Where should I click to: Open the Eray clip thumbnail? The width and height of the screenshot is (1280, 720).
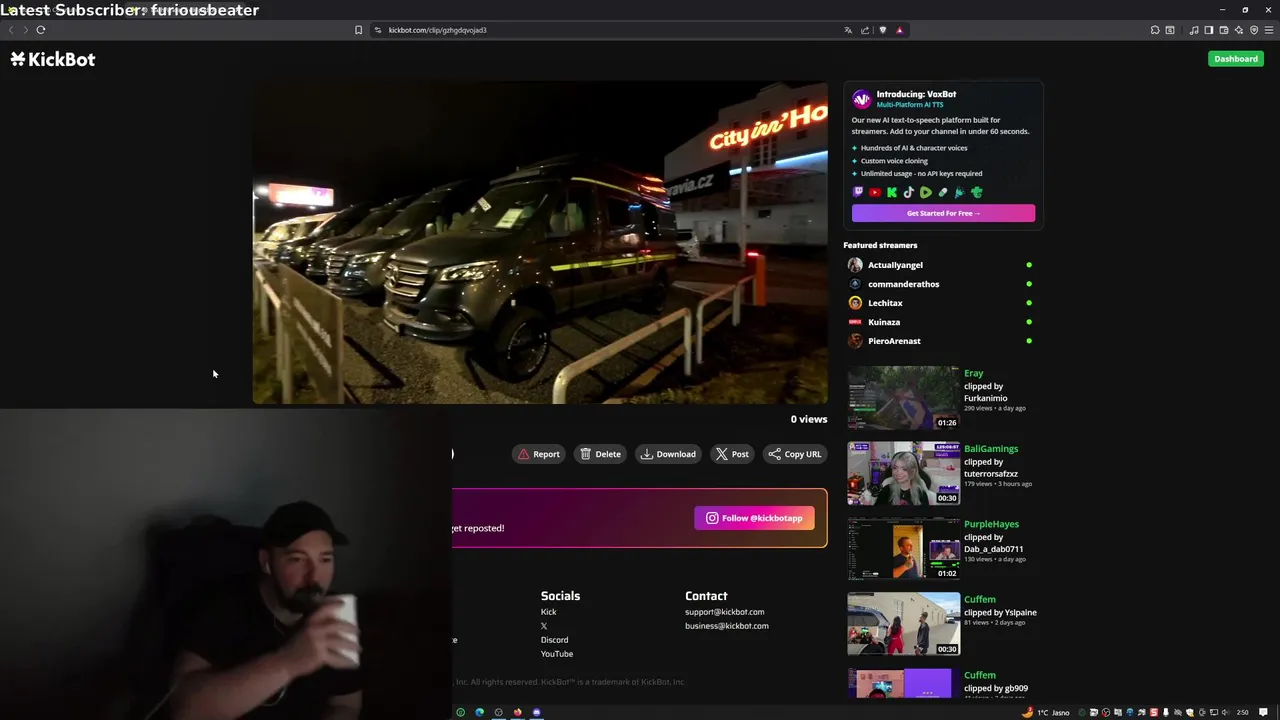903,397
